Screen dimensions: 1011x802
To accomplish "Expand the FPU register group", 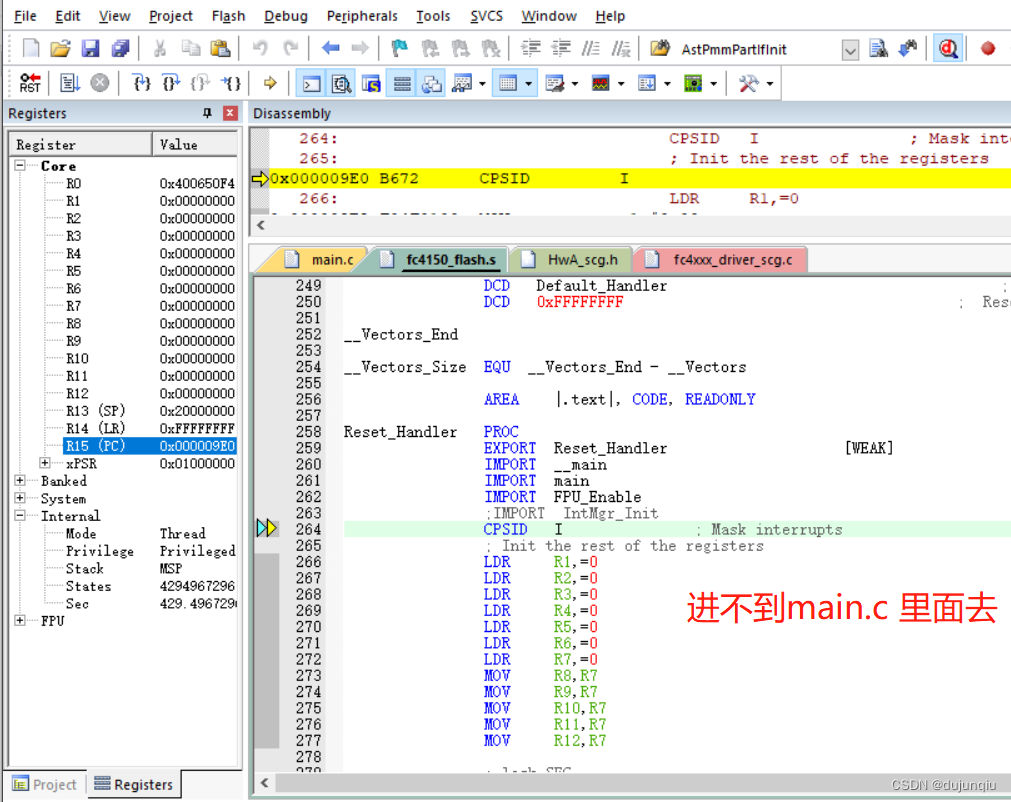I will click(20, 620).
